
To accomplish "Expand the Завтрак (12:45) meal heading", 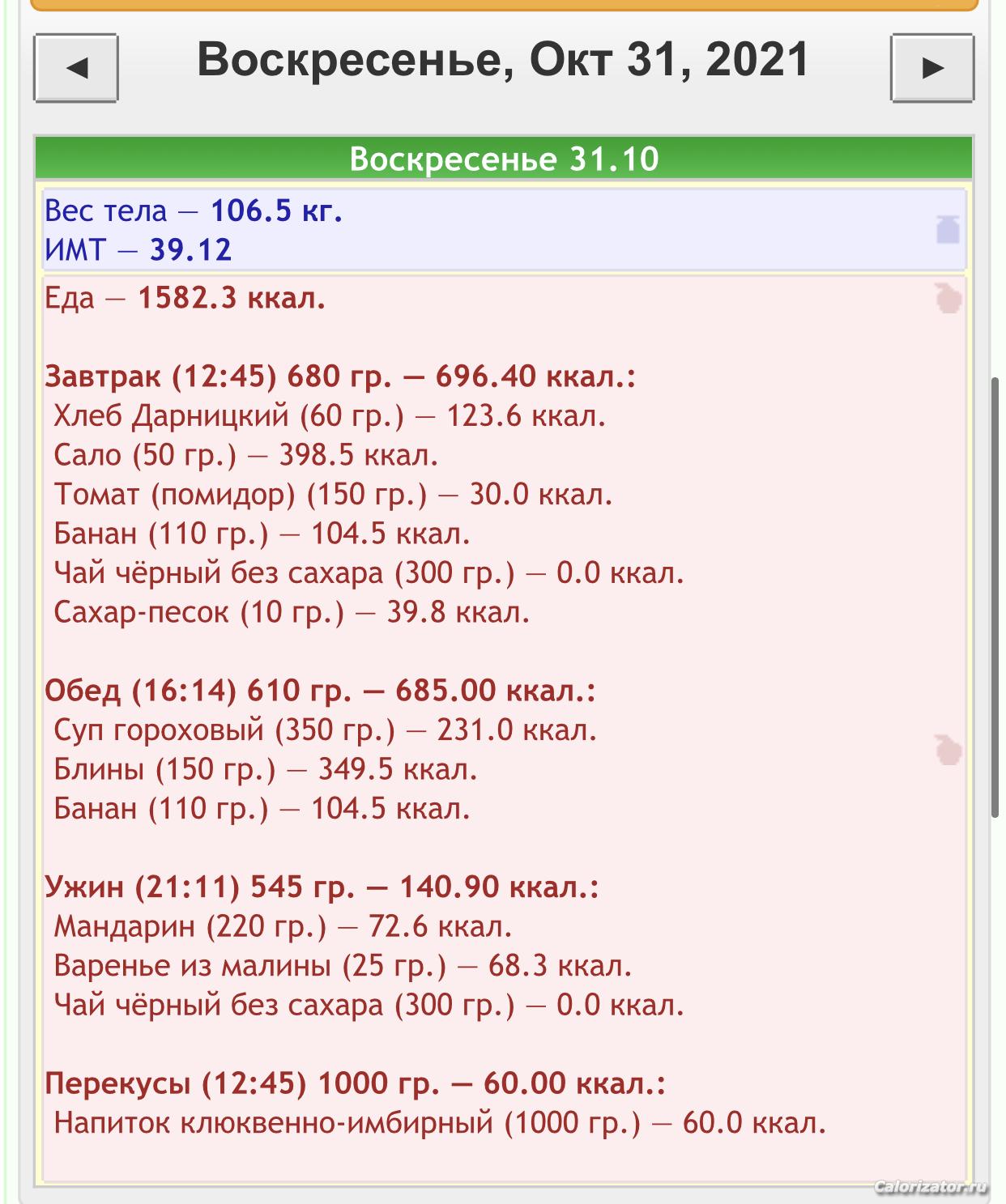I will pyautogui.click(x=340, y=377).
